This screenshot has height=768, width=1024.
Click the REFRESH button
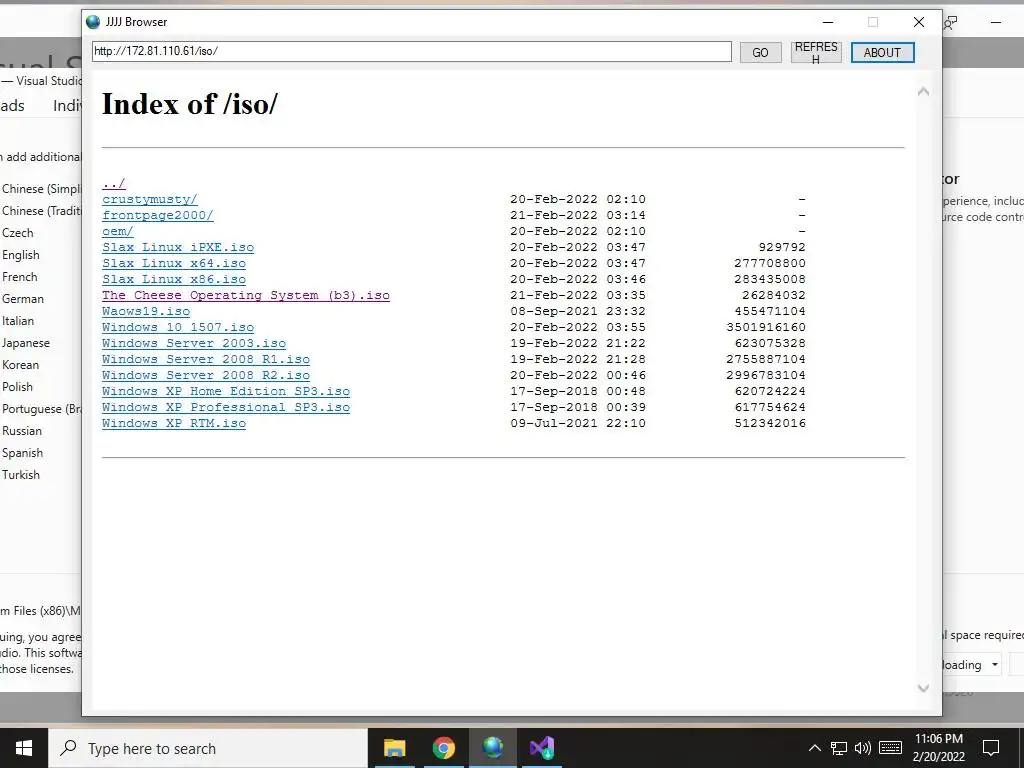pos(816,52)
